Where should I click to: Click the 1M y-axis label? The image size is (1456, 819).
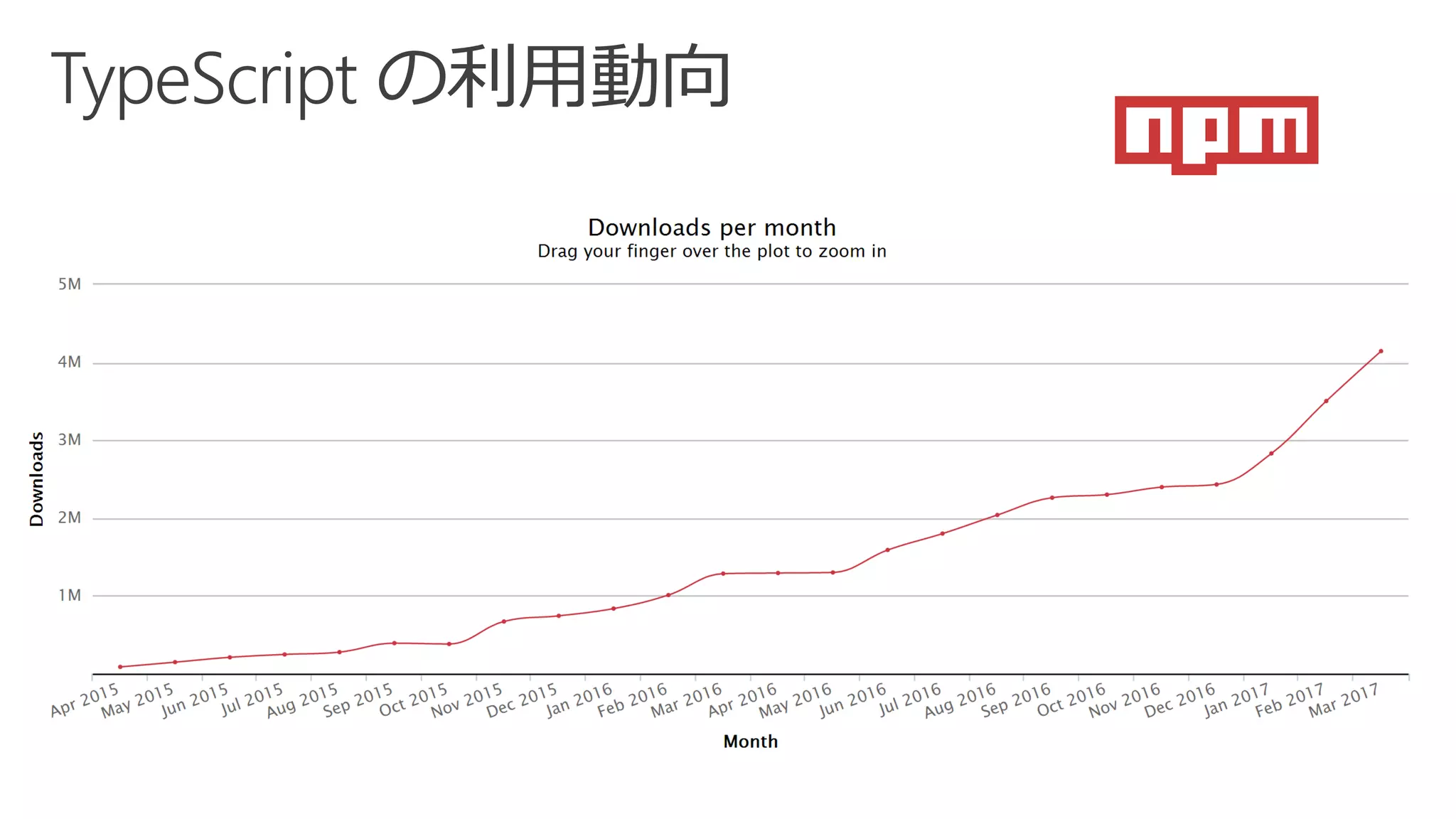[70, 596]
